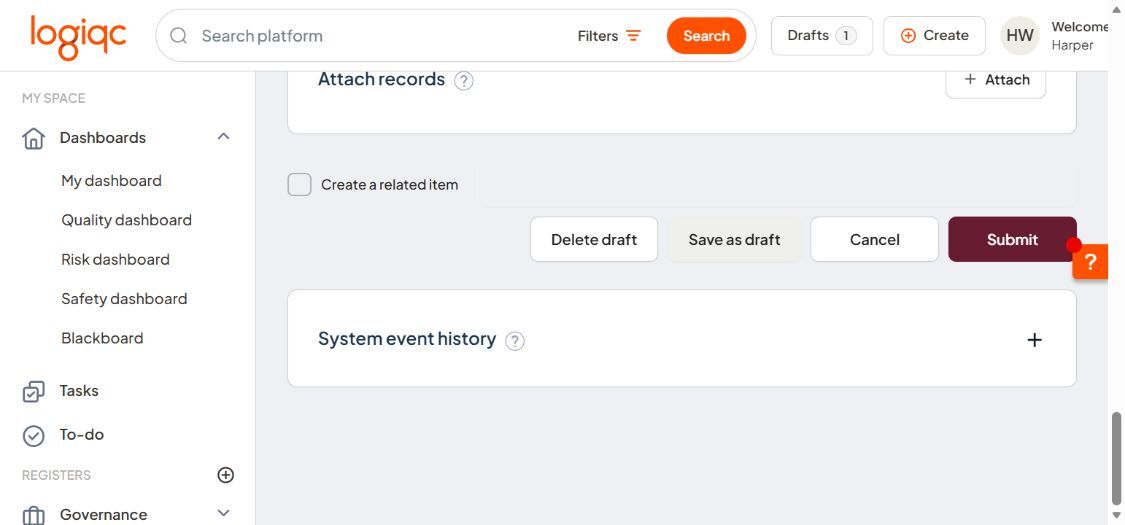Tick the Create a related item checkbox
This screenshot has width=1125, height=525.
click(x=299, y=184)
